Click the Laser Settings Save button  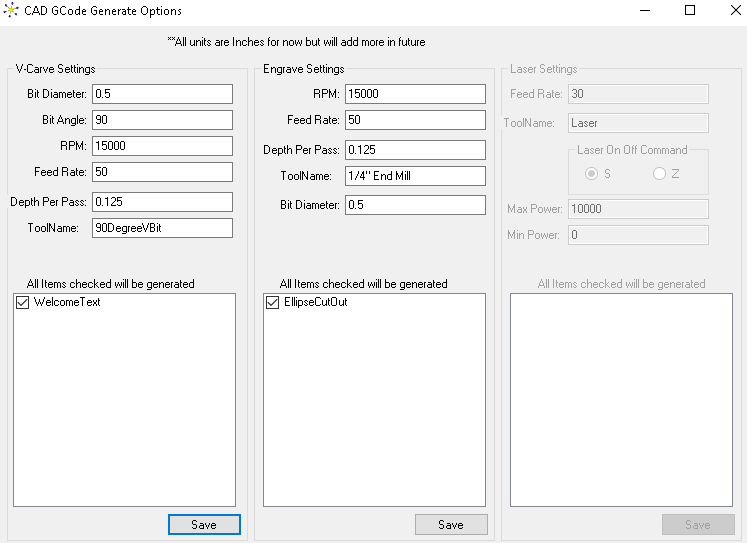point(698,524)
